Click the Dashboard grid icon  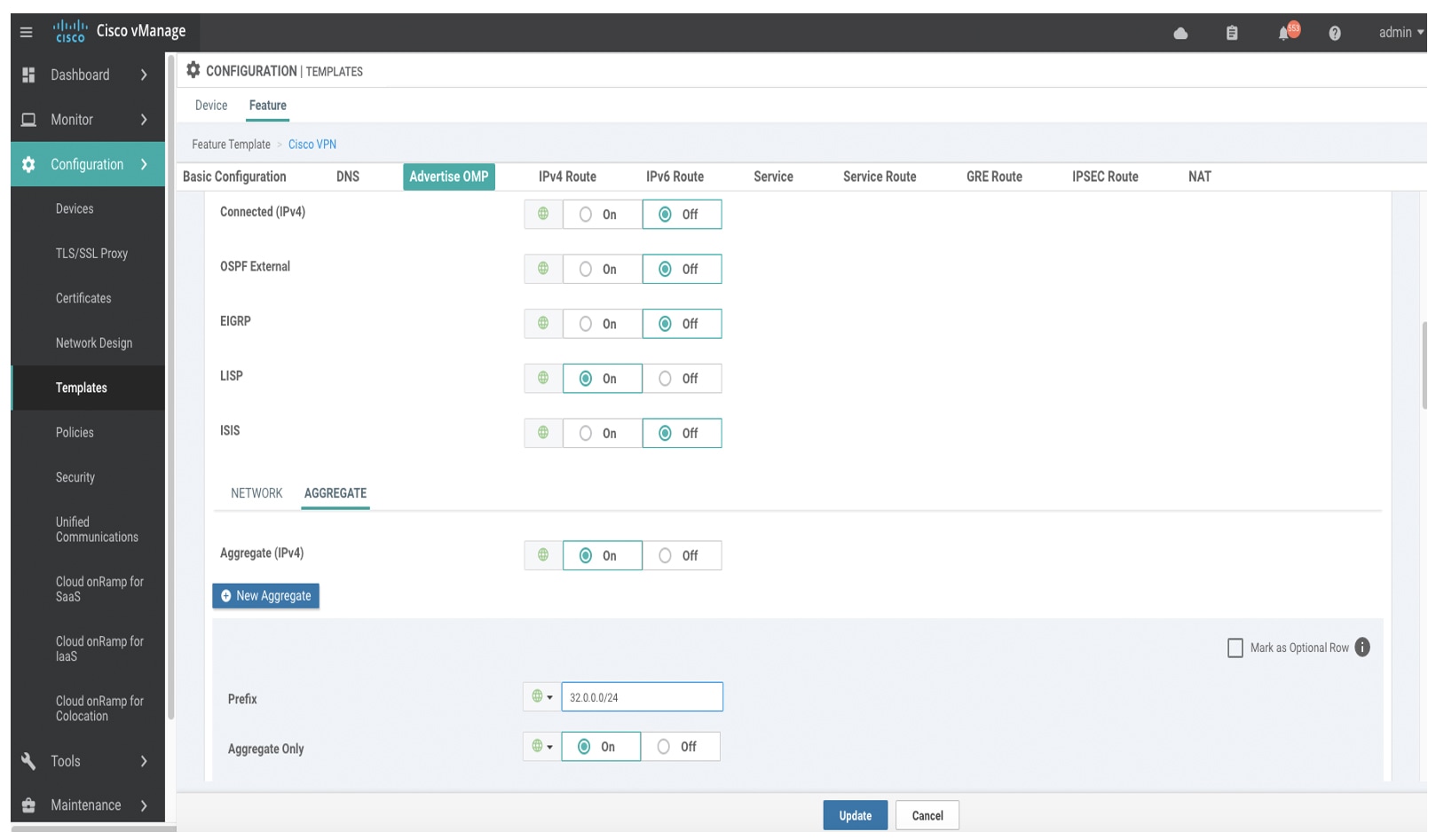(28, 75)
